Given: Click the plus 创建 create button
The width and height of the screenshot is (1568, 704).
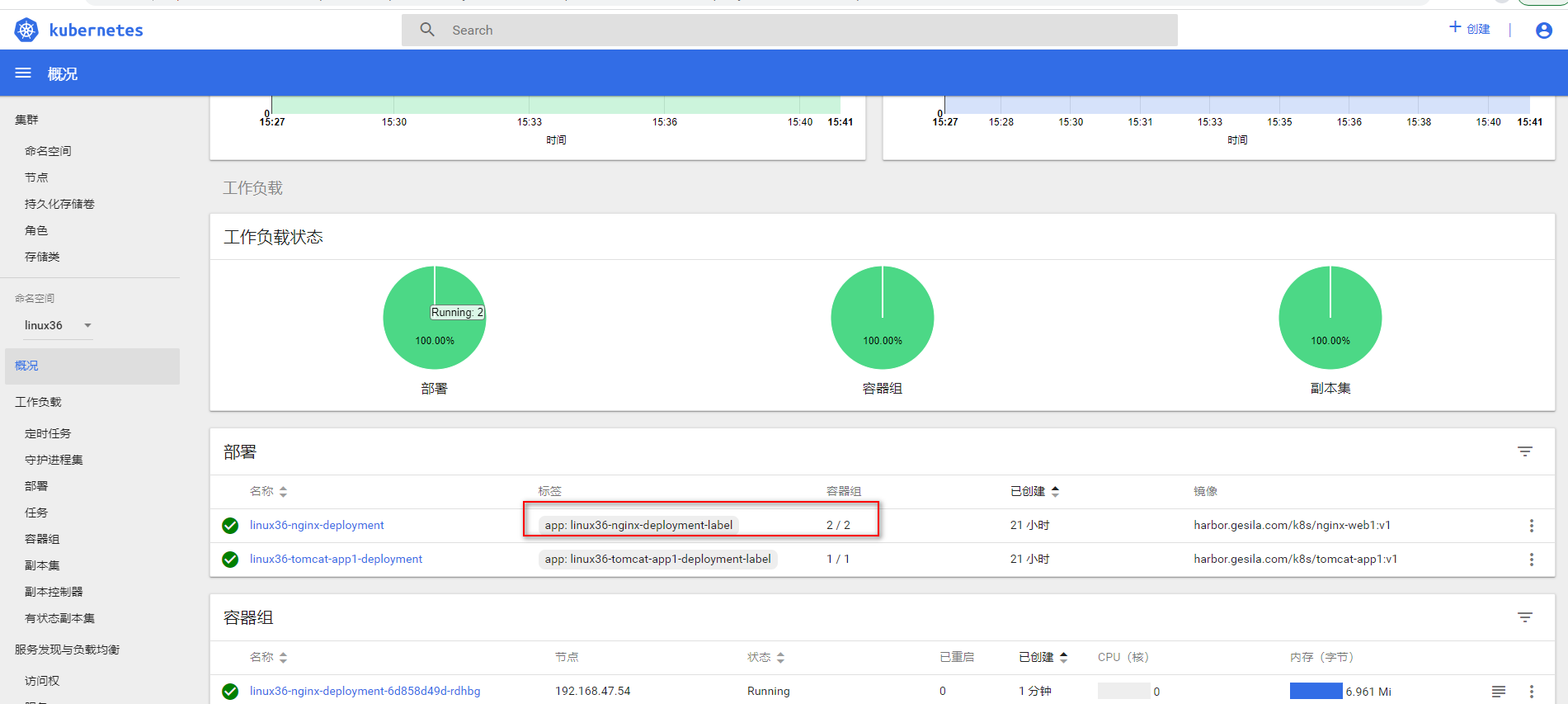Looking at the screenshot, I should [x=1470, y=28].
